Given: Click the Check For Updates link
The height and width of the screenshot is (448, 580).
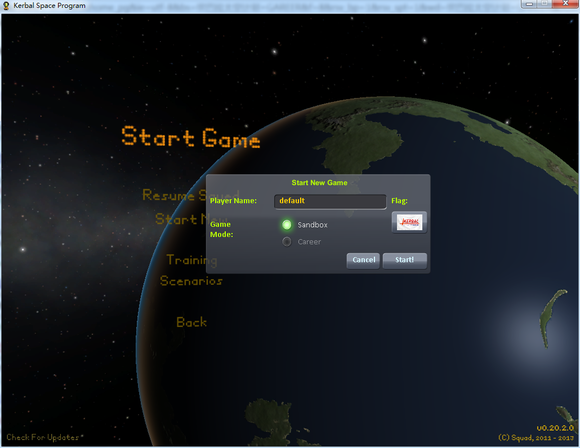Looking at the screenshot, I should click(44, 437).
